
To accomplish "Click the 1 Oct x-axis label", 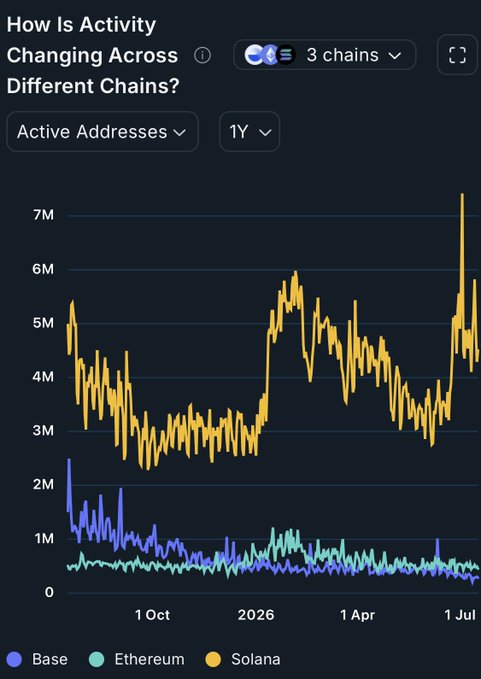I will click(152, 615).
